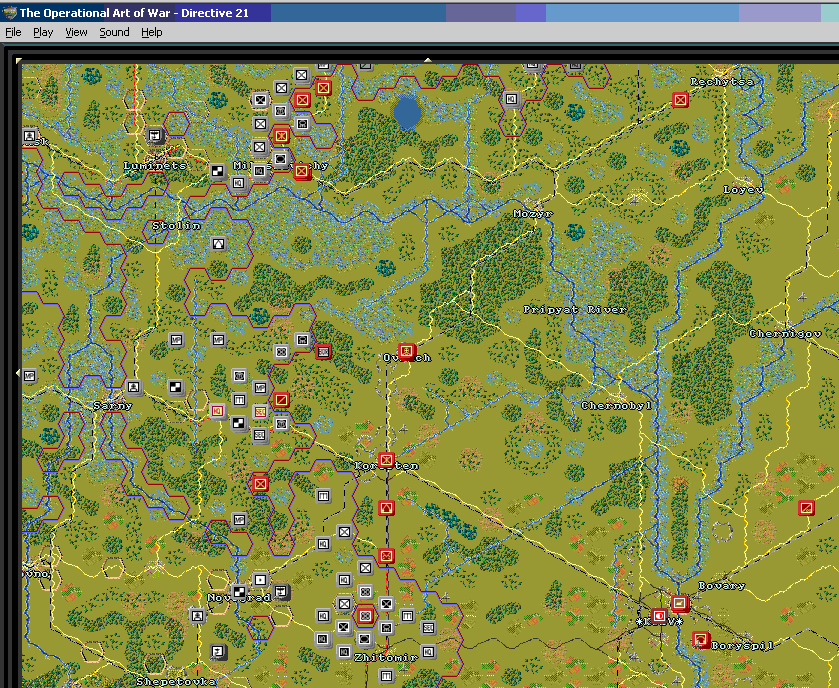Select checkered unit northeast of Sarny

(x=176, y=387)
